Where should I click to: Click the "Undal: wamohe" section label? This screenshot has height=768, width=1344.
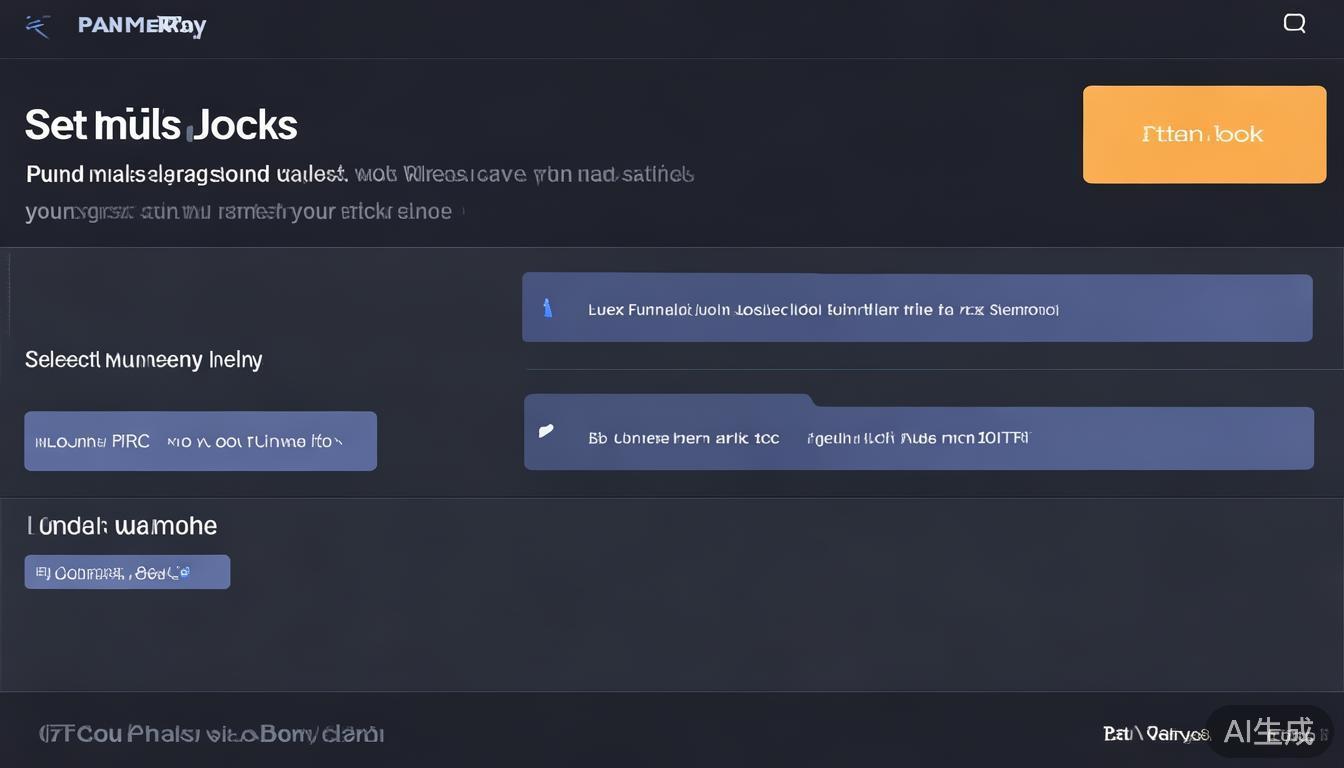click(121, 526)
